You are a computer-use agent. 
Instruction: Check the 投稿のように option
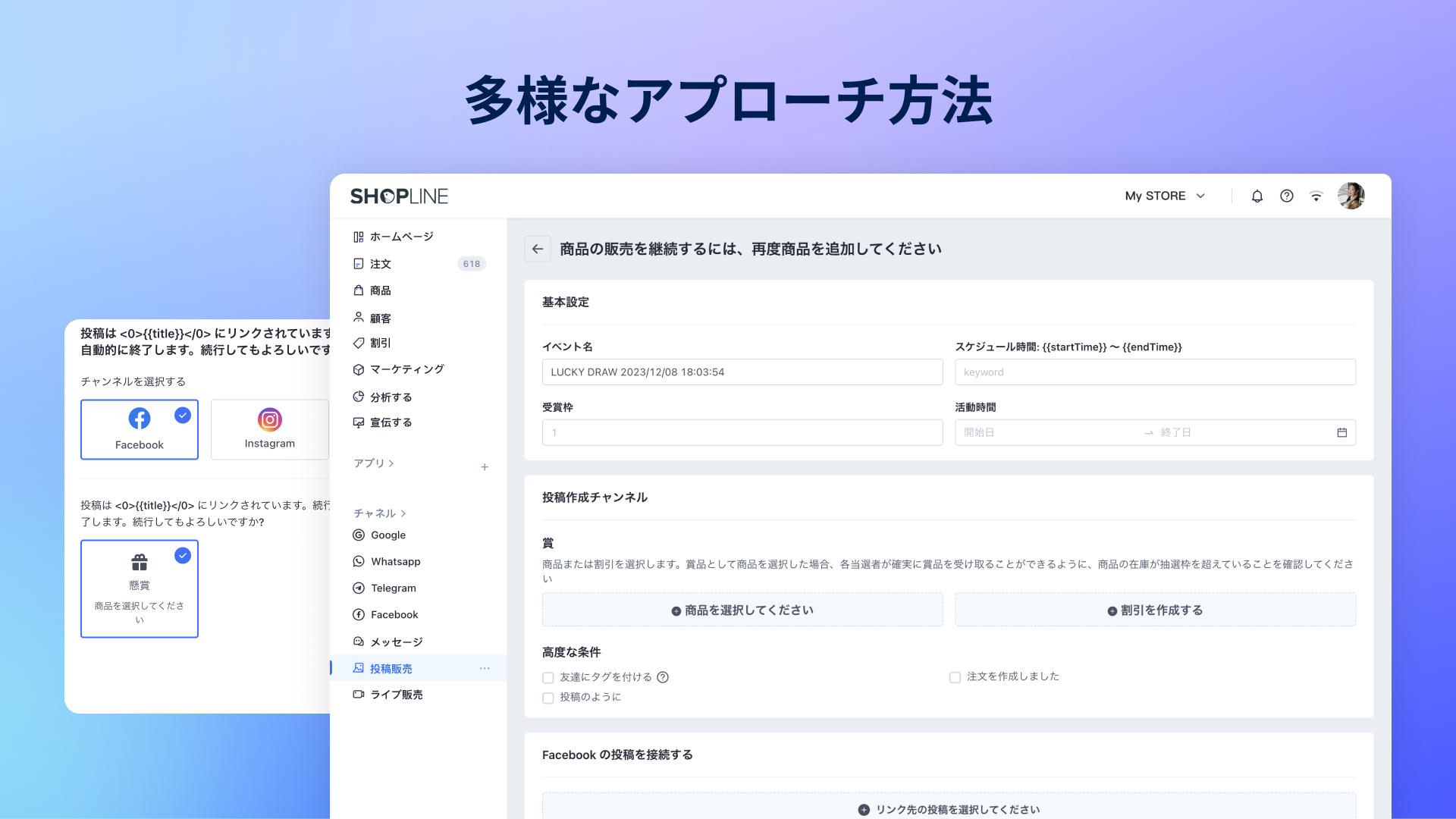548,698
